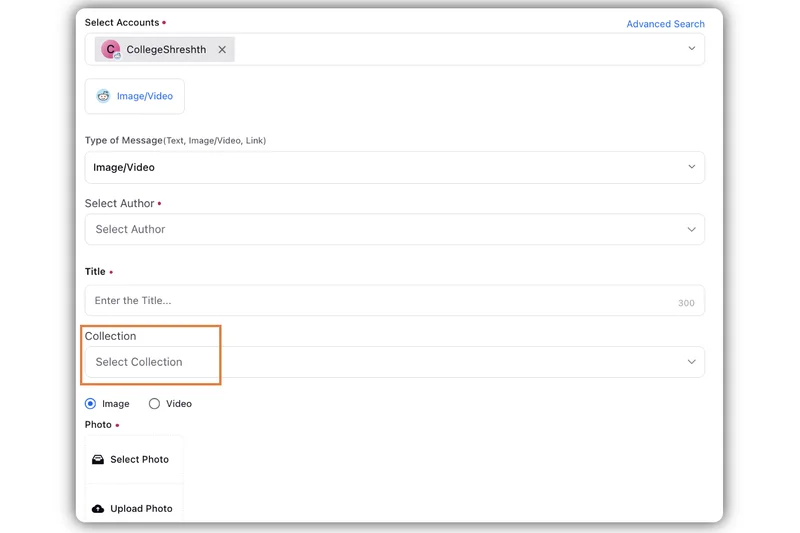800x533 pixels.
Task: Click the Select Collection placeholder text
Action: pos(139,362)
